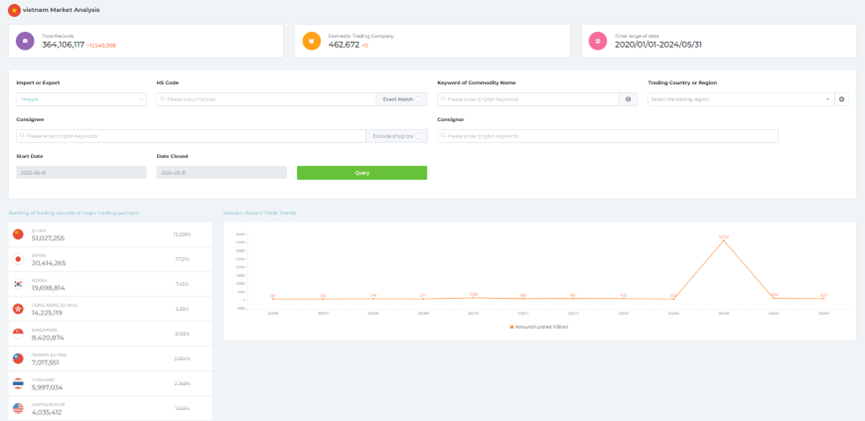Click the China flag icon in ranking
Image resolution: width=865 pixels, height=421 pixels.
tap(18, 234)
